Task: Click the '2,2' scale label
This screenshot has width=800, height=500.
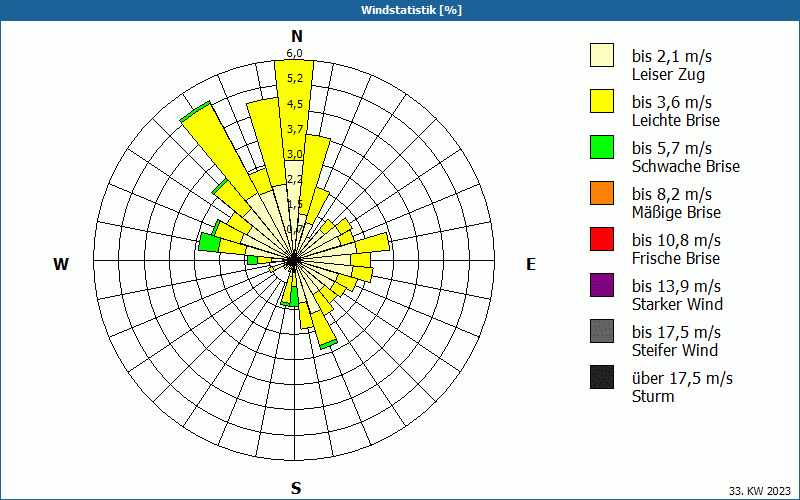Action: 295,179
